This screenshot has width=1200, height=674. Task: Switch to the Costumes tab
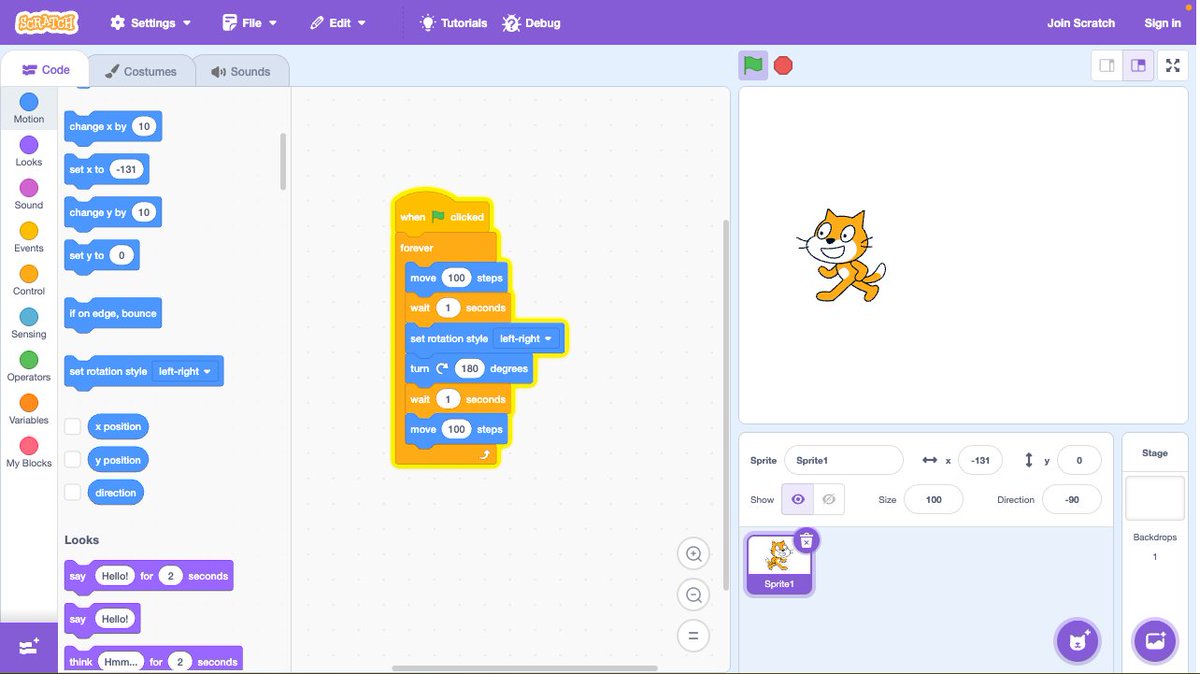[x=141, y=71]
